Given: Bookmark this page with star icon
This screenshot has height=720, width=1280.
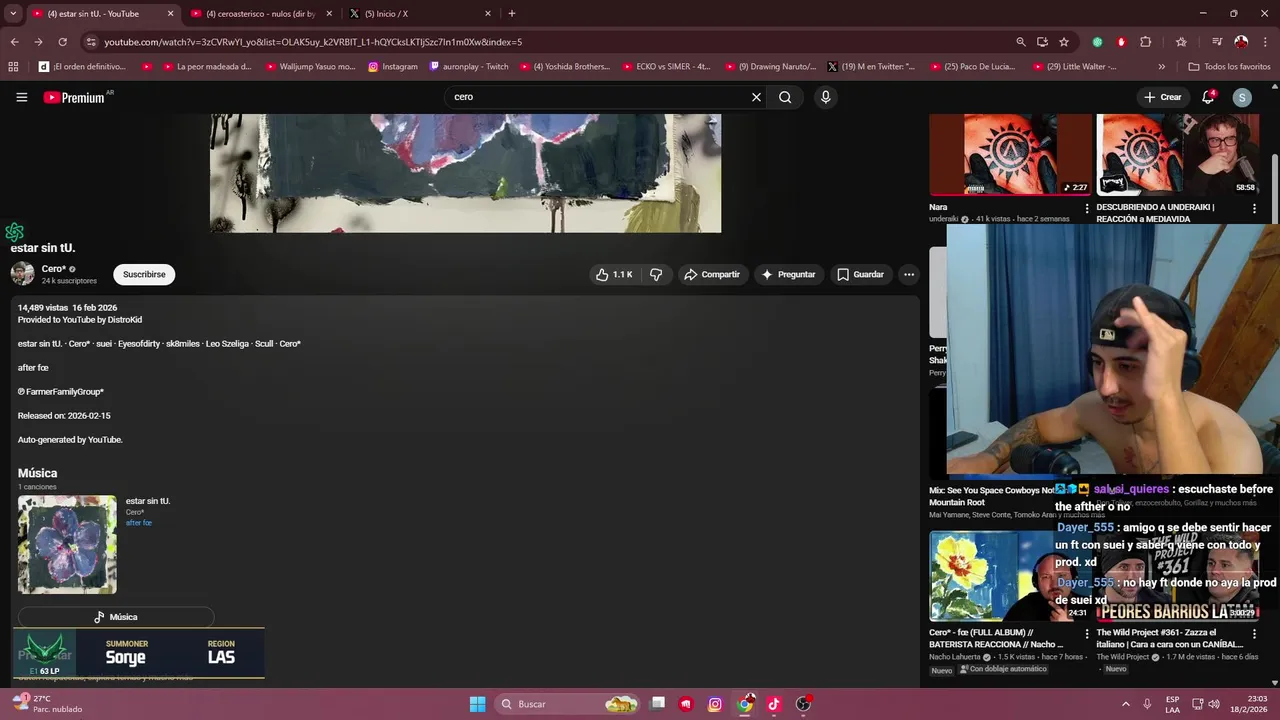Looking at the screenshot, I should (1064, 42).
